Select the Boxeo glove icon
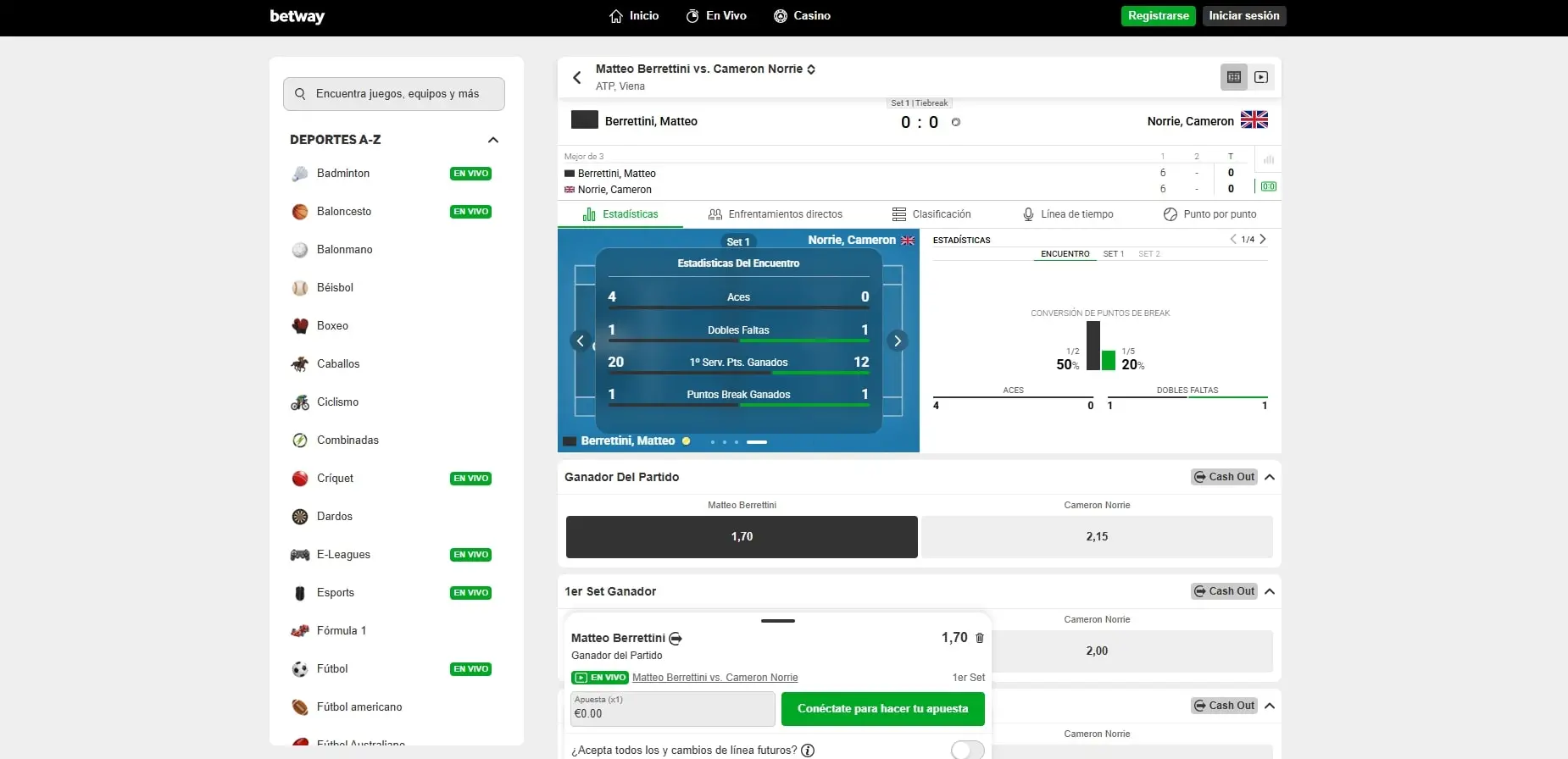Image resolution: width=1568 pixels, height=759 pixels. pos(300,326)
